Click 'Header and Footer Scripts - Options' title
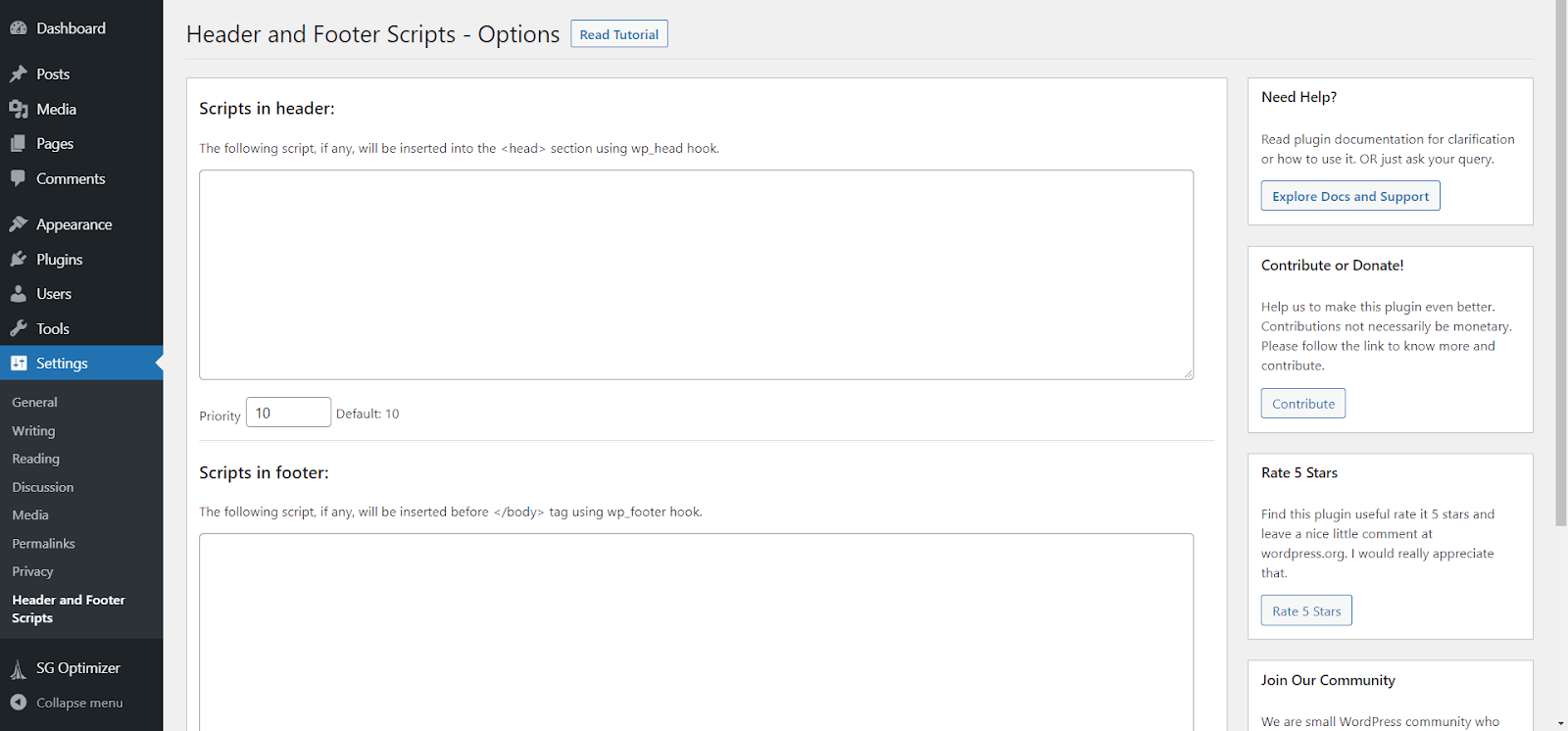 [x=372, y=34]
